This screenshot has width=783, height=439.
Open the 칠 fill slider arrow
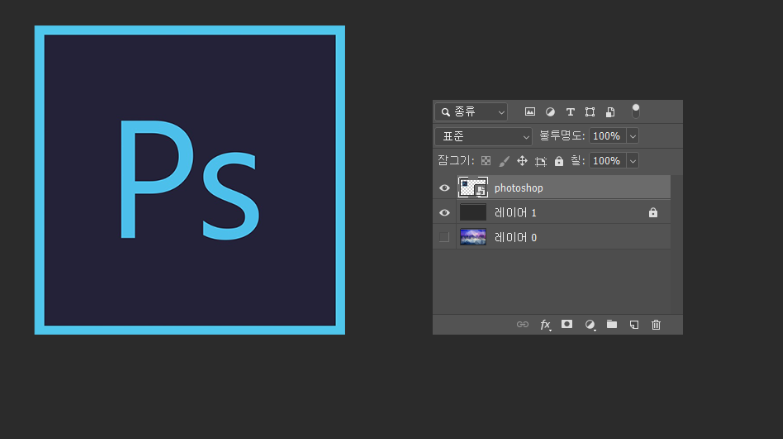click(x=633, y=161)
